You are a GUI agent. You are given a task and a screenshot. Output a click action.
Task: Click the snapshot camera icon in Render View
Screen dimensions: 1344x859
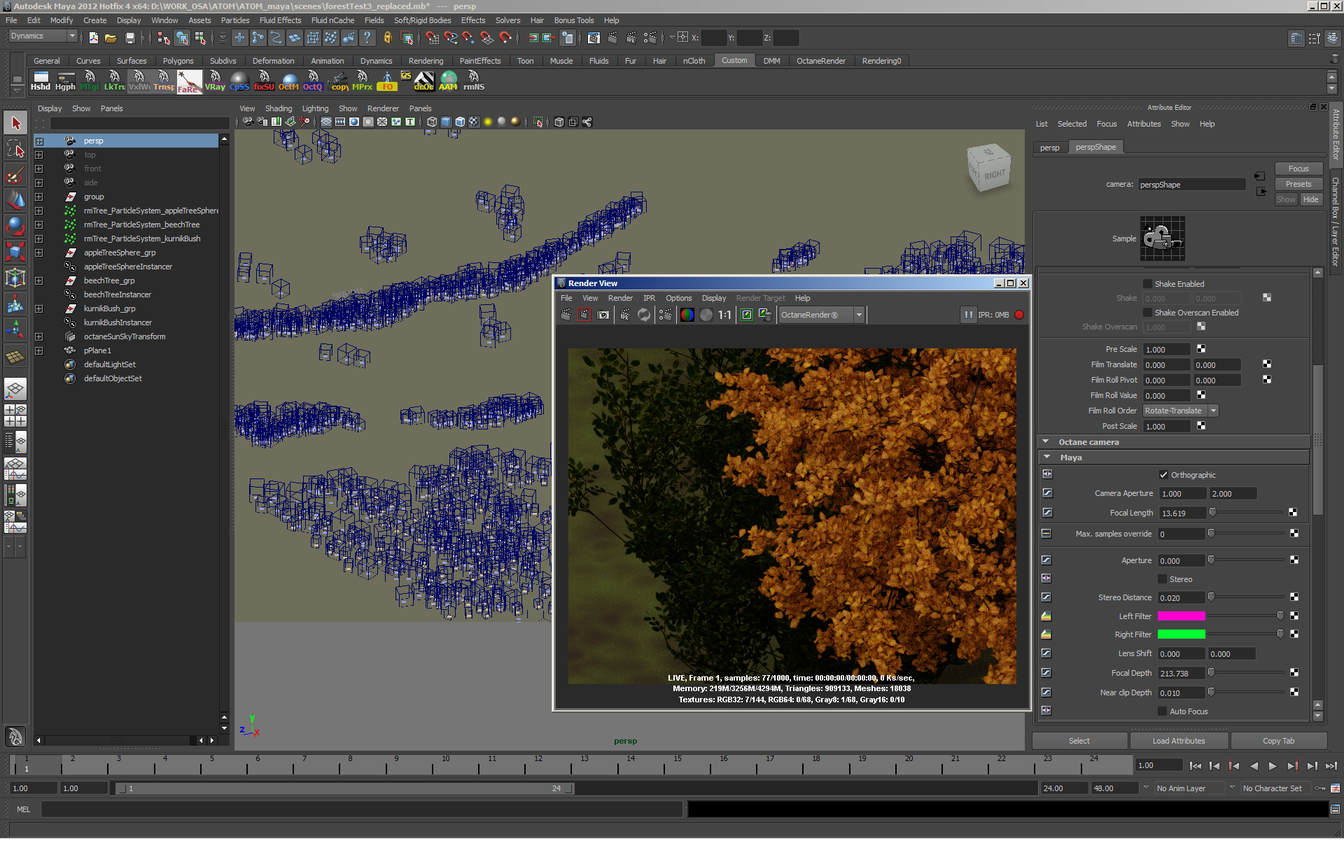tap(603, 315)
